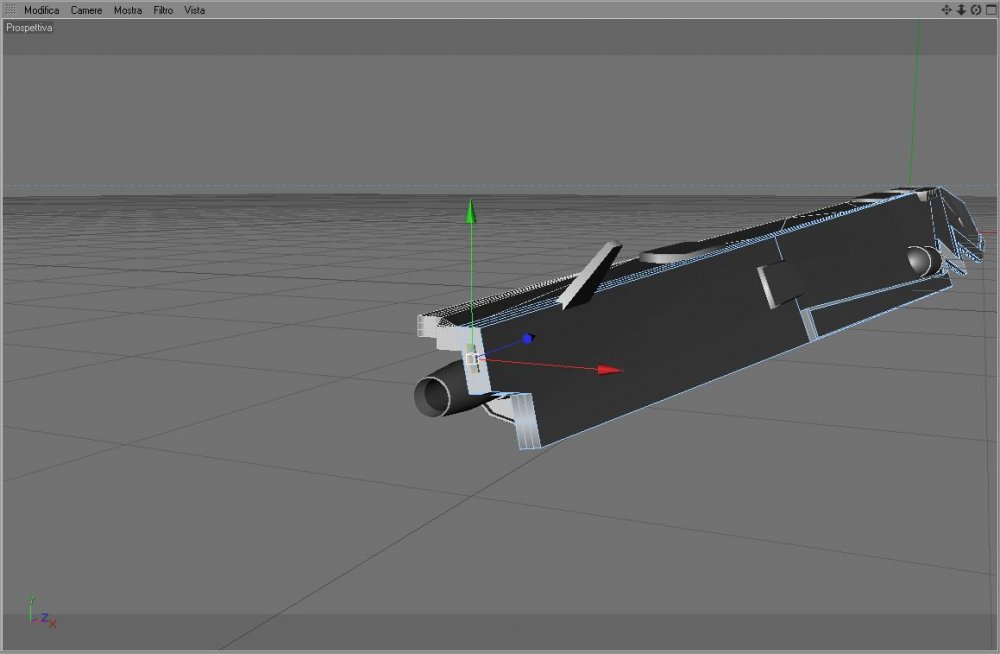Click the red X-axis arrow handle
The width and height of the screenshot is (1000, 654).
(610, 369)
